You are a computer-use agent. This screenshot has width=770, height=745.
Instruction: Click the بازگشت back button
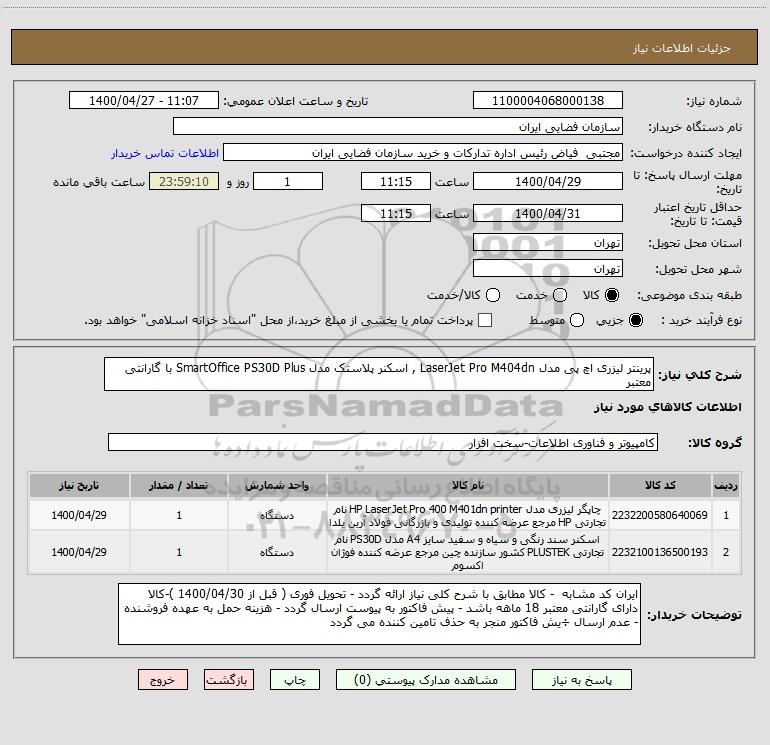(x=229, y=680)
